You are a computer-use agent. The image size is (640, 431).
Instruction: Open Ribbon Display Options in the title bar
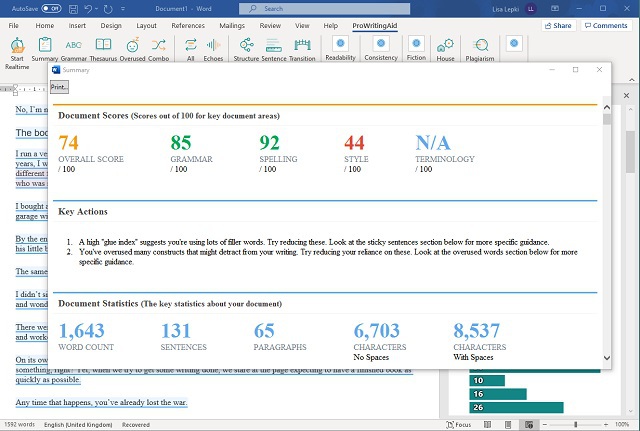coord(555,9)
